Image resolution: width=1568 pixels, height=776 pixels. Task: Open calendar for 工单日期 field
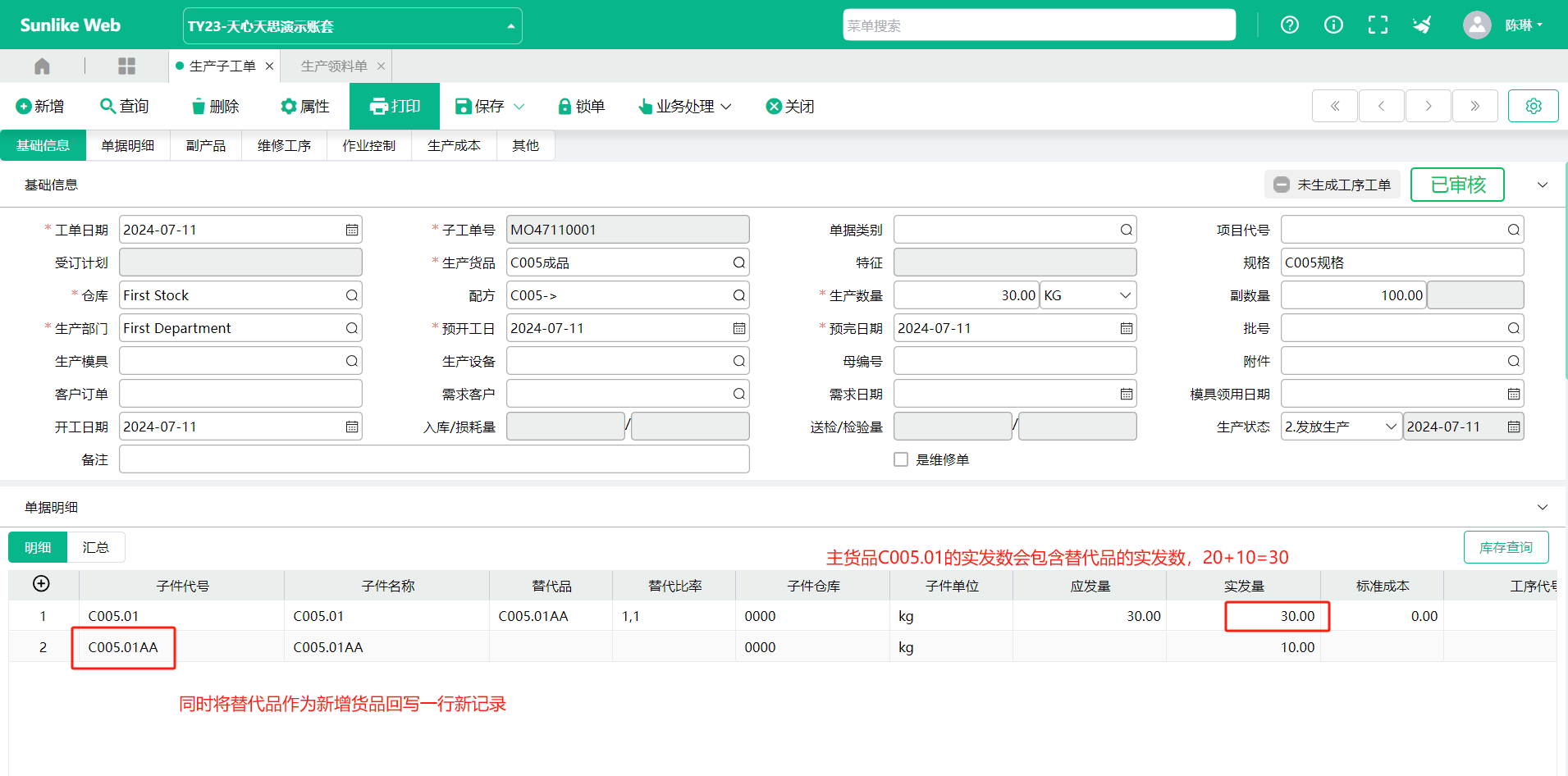[352, 230]
